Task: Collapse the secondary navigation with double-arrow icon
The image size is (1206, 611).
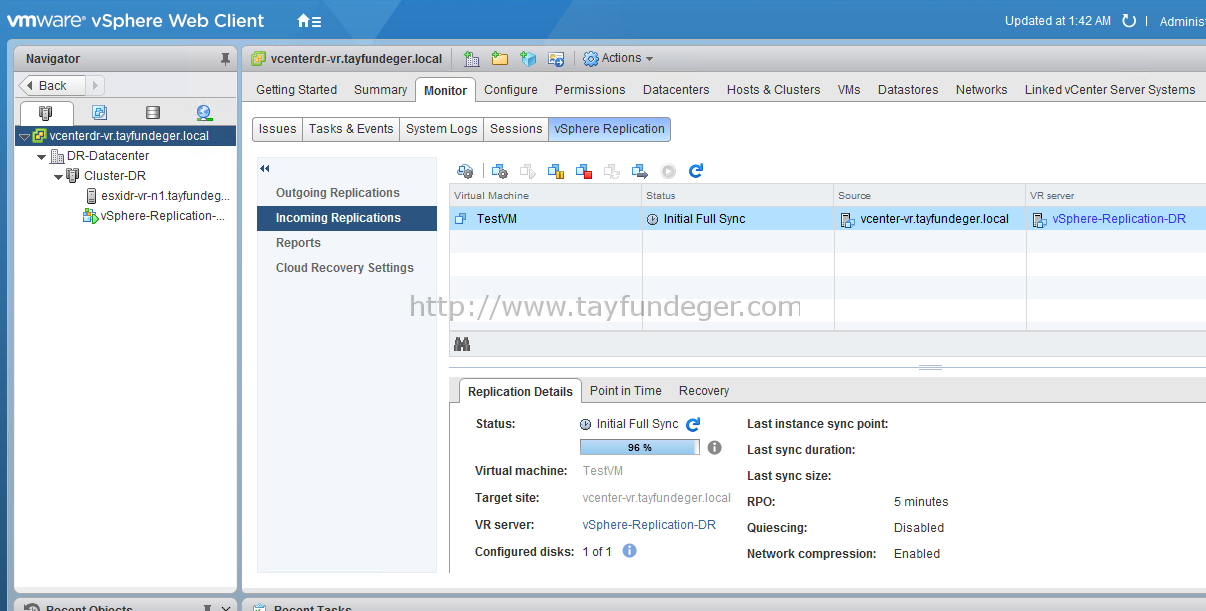Action: (x=265, y=169)
